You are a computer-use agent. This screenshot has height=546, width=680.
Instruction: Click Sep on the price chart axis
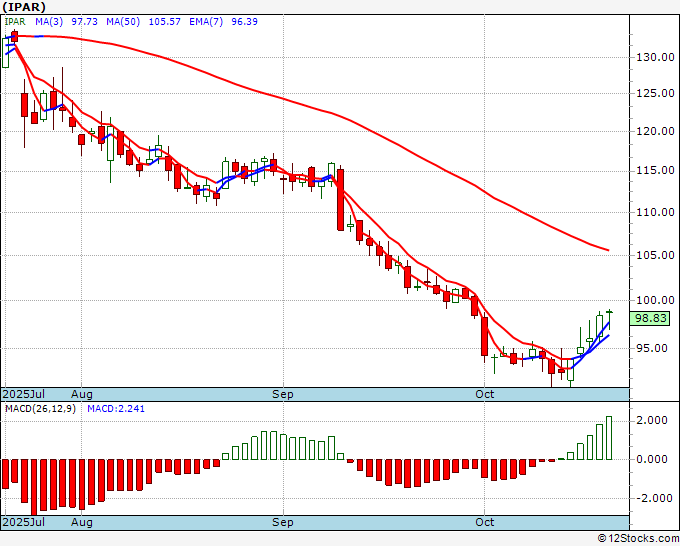point(283,394)
